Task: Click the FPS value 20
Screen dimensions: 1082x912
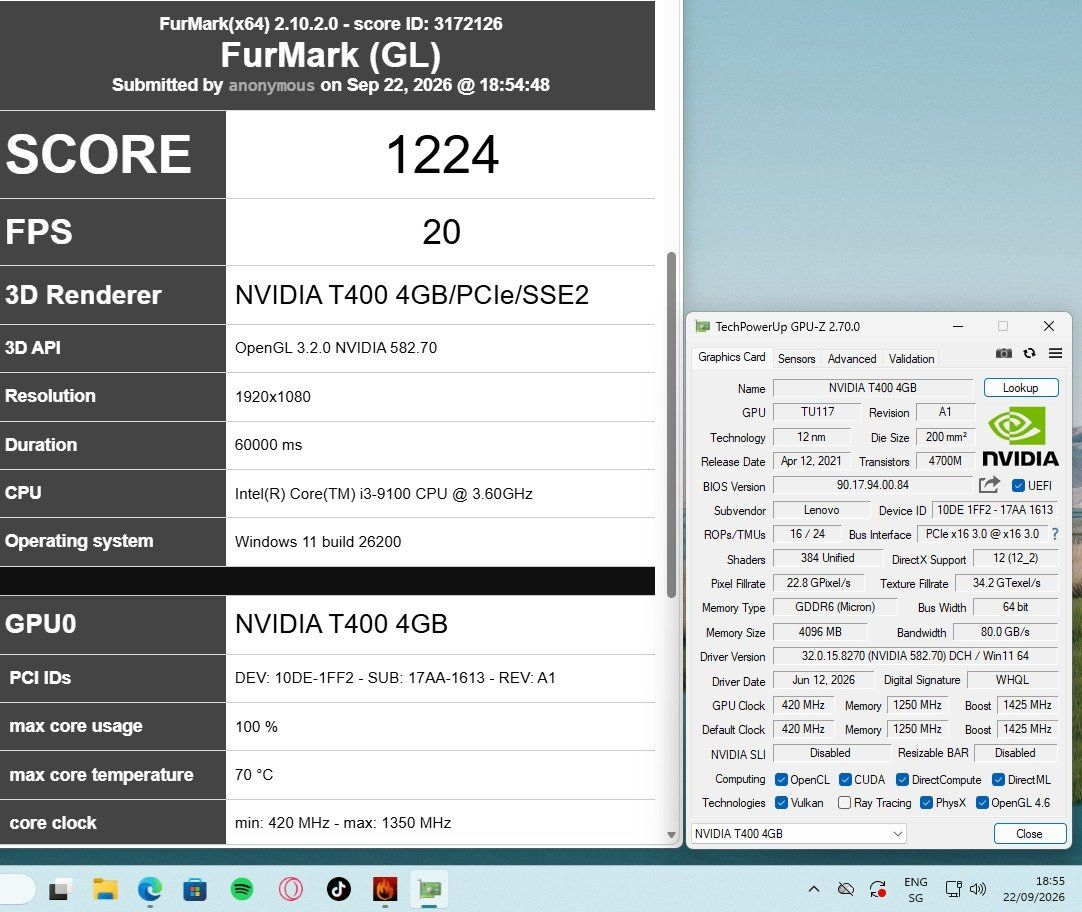Action: coord(442,232)
